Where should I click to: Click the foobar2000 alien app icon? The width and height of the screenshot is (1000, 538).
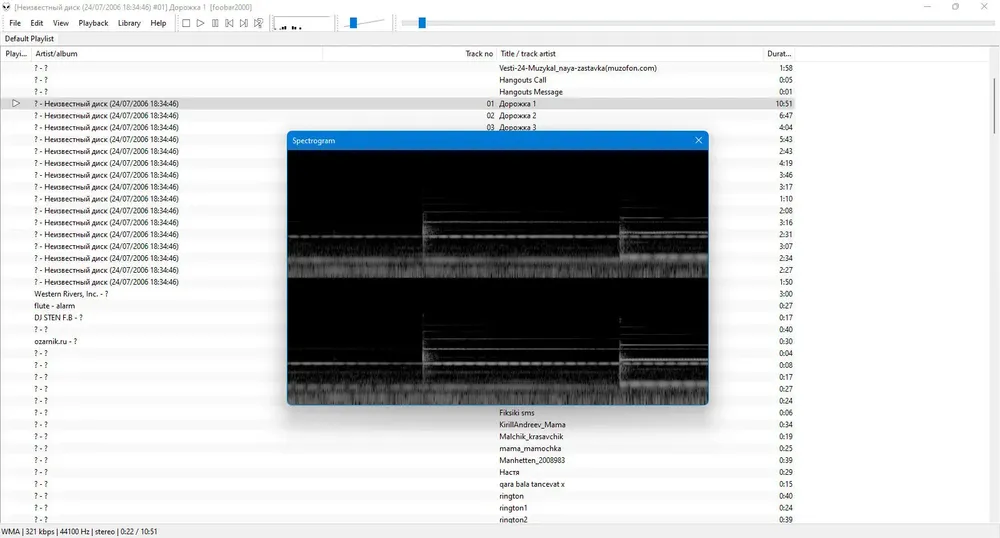click(x=6, y=7)
